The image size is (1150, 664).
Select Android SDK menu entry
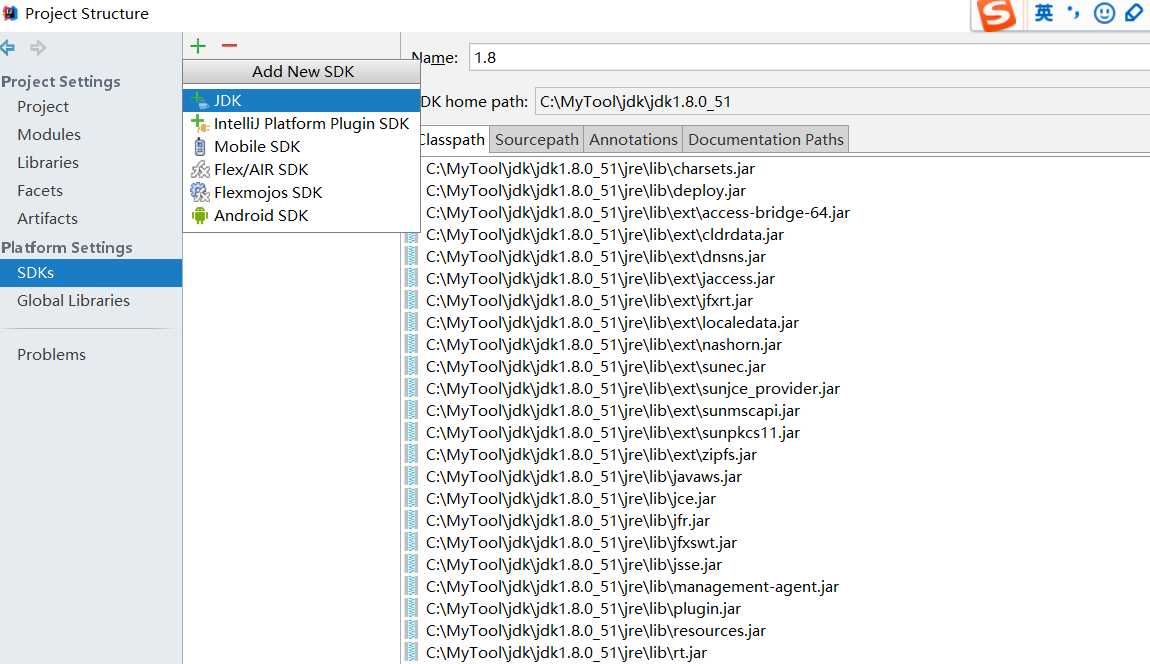(301, 216)
